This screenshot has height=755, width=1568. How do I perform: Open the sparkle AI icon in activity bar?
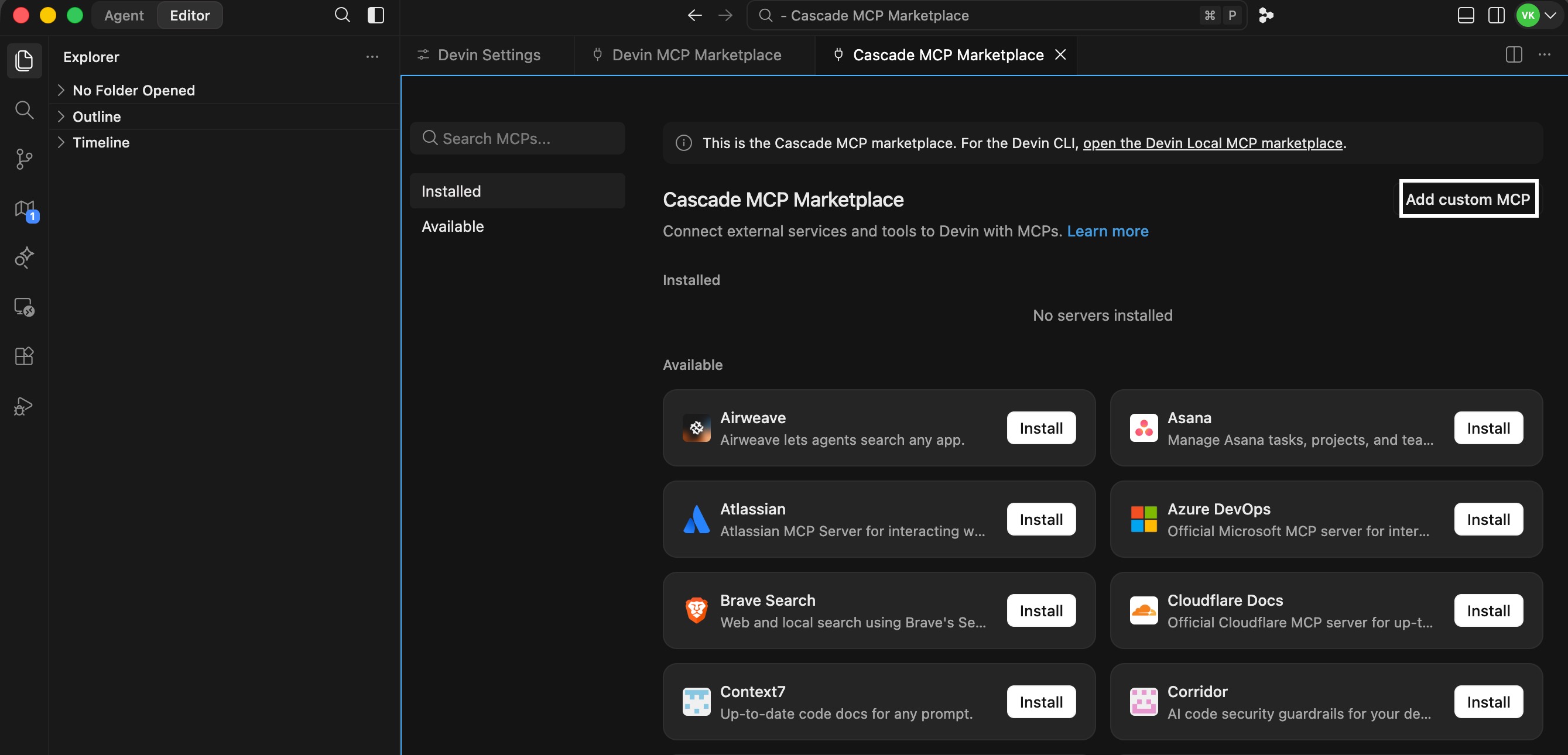click(x=24, y=258)
